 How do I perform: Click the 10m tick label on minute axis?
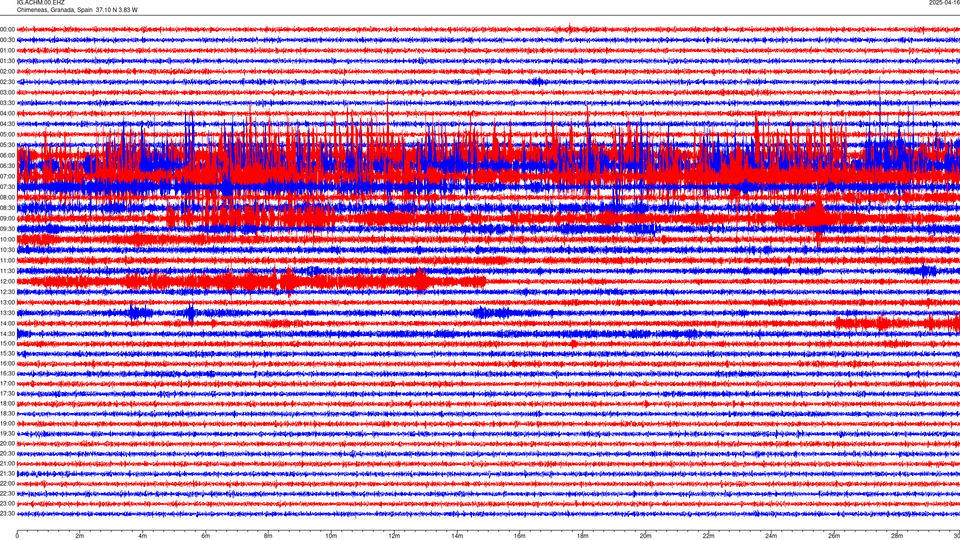(331, 536)
